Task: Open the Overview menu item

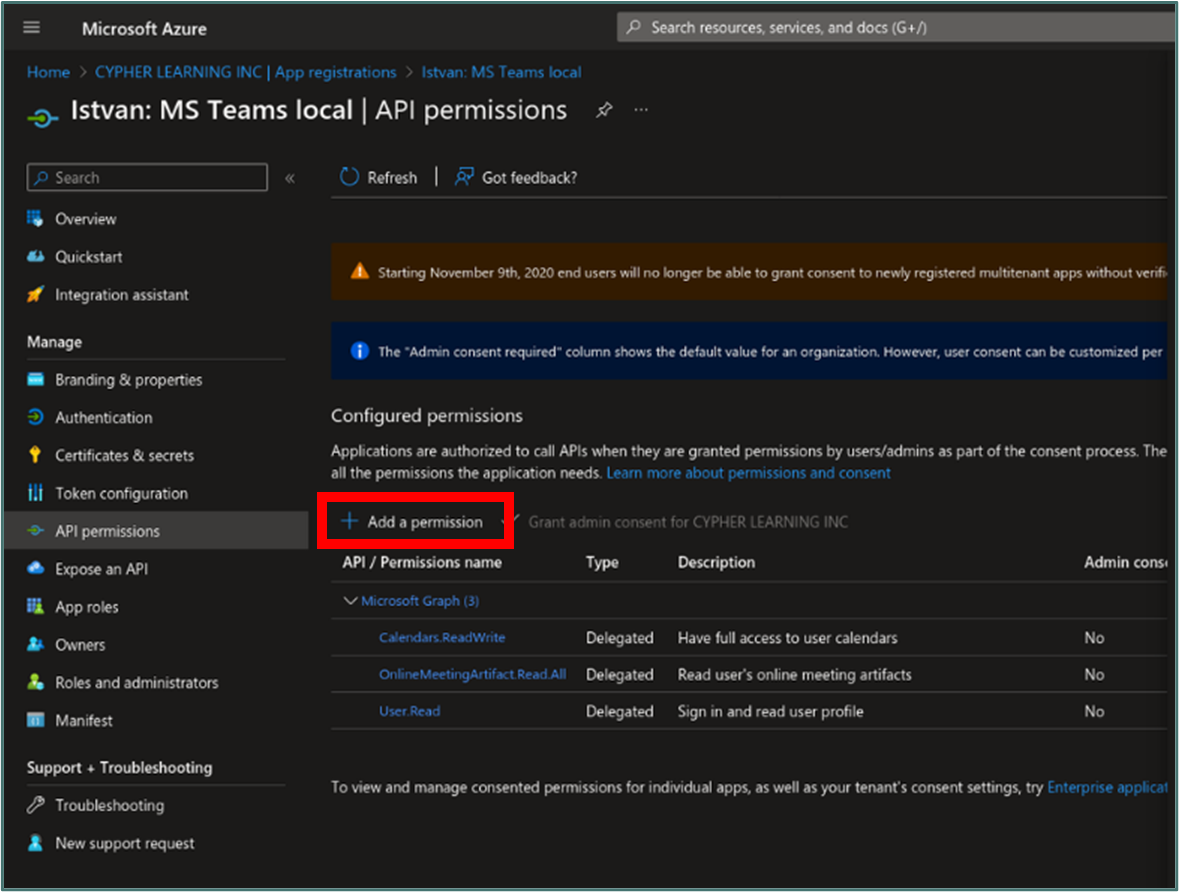Action: (86, 219)
